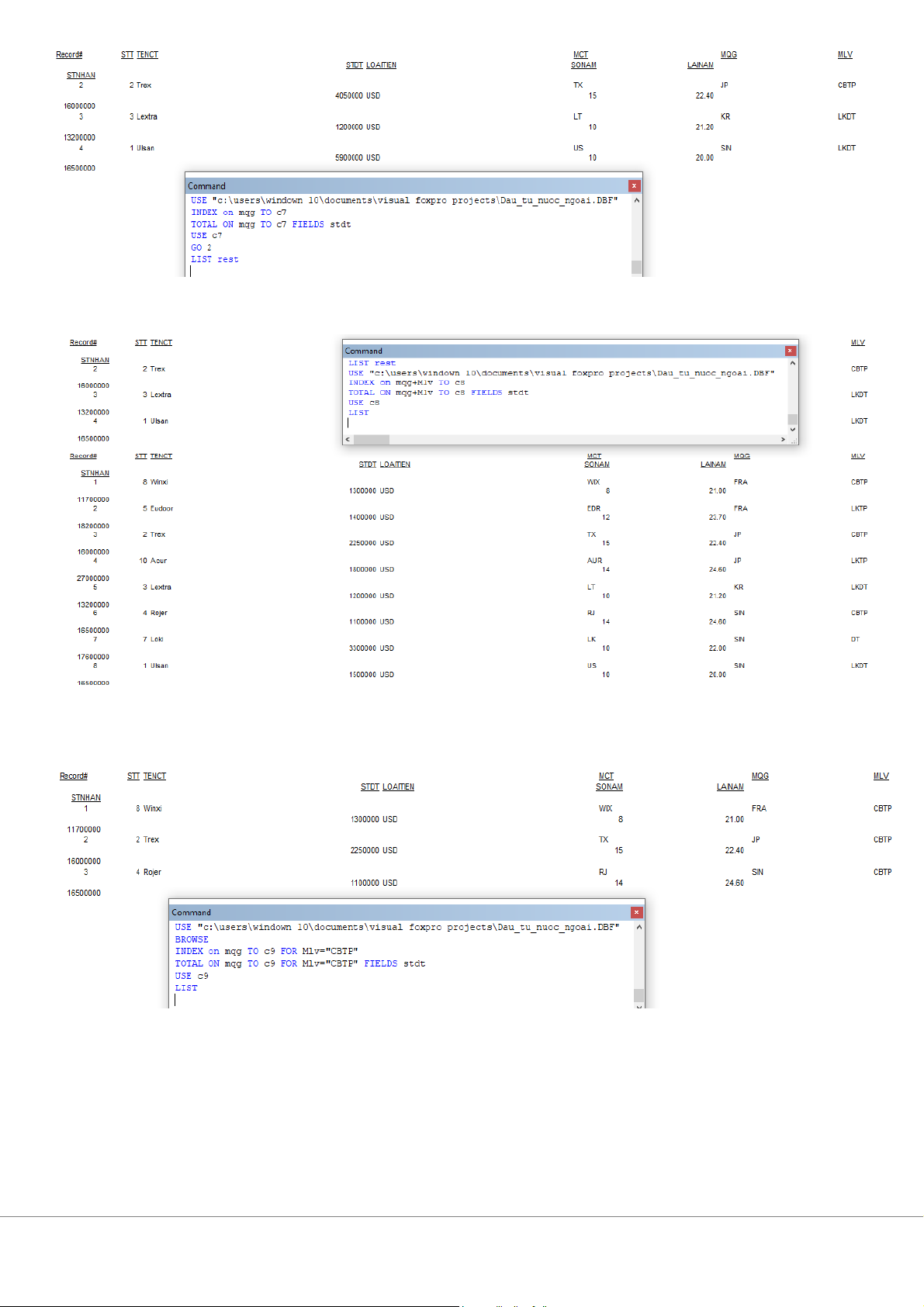The image size is (924, 1307).
Task: Click the 'LIST rest' line below 'GO 2'
Action: click(215, 260)
